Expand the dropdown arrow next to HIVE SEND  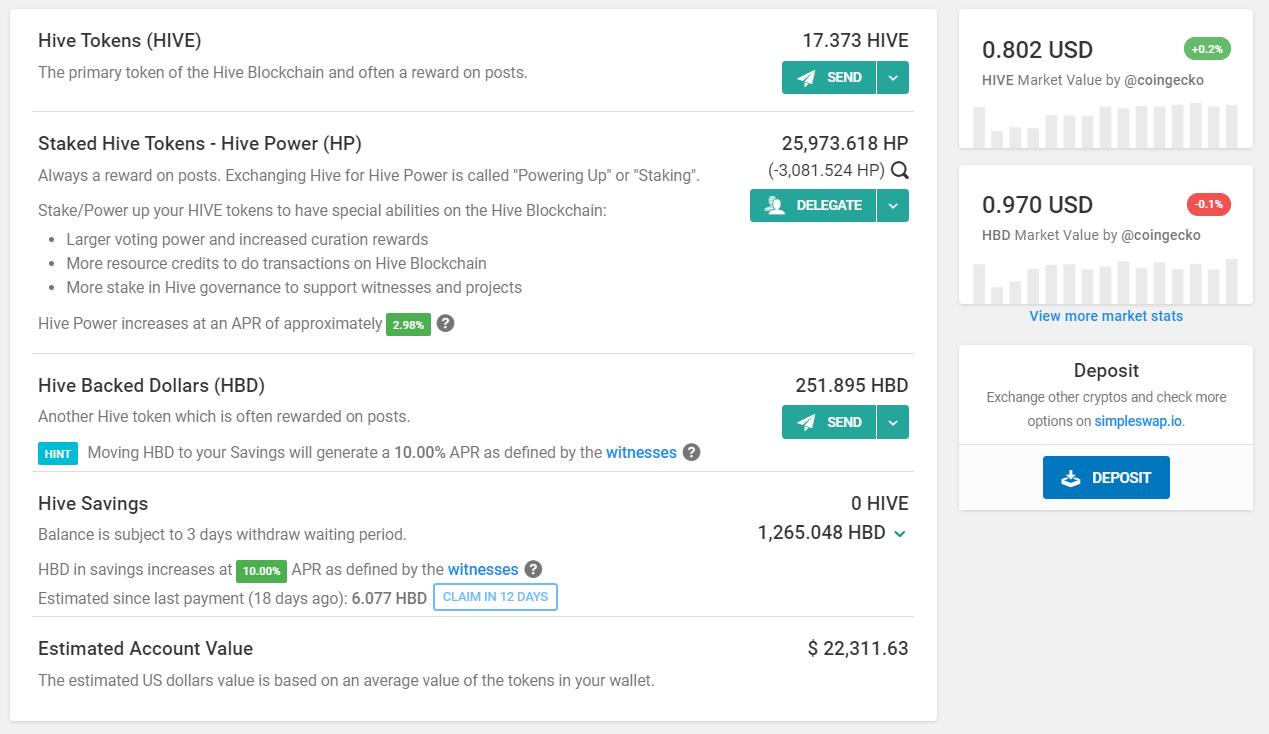(x=893, y=77)
